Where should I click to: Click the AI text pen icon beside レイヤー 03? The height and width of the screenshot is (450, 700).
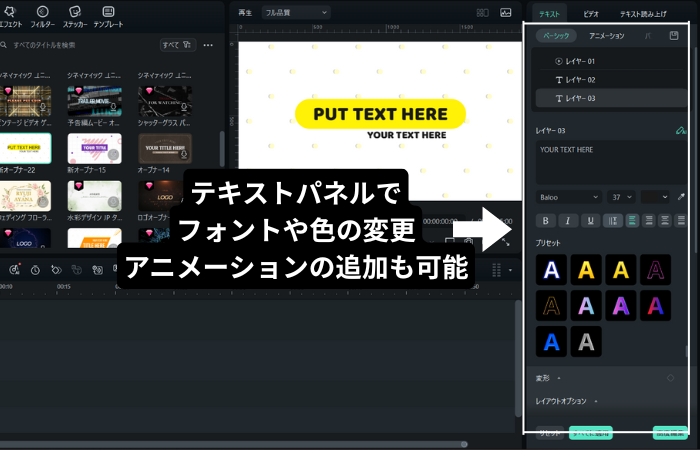coord(681,131)
